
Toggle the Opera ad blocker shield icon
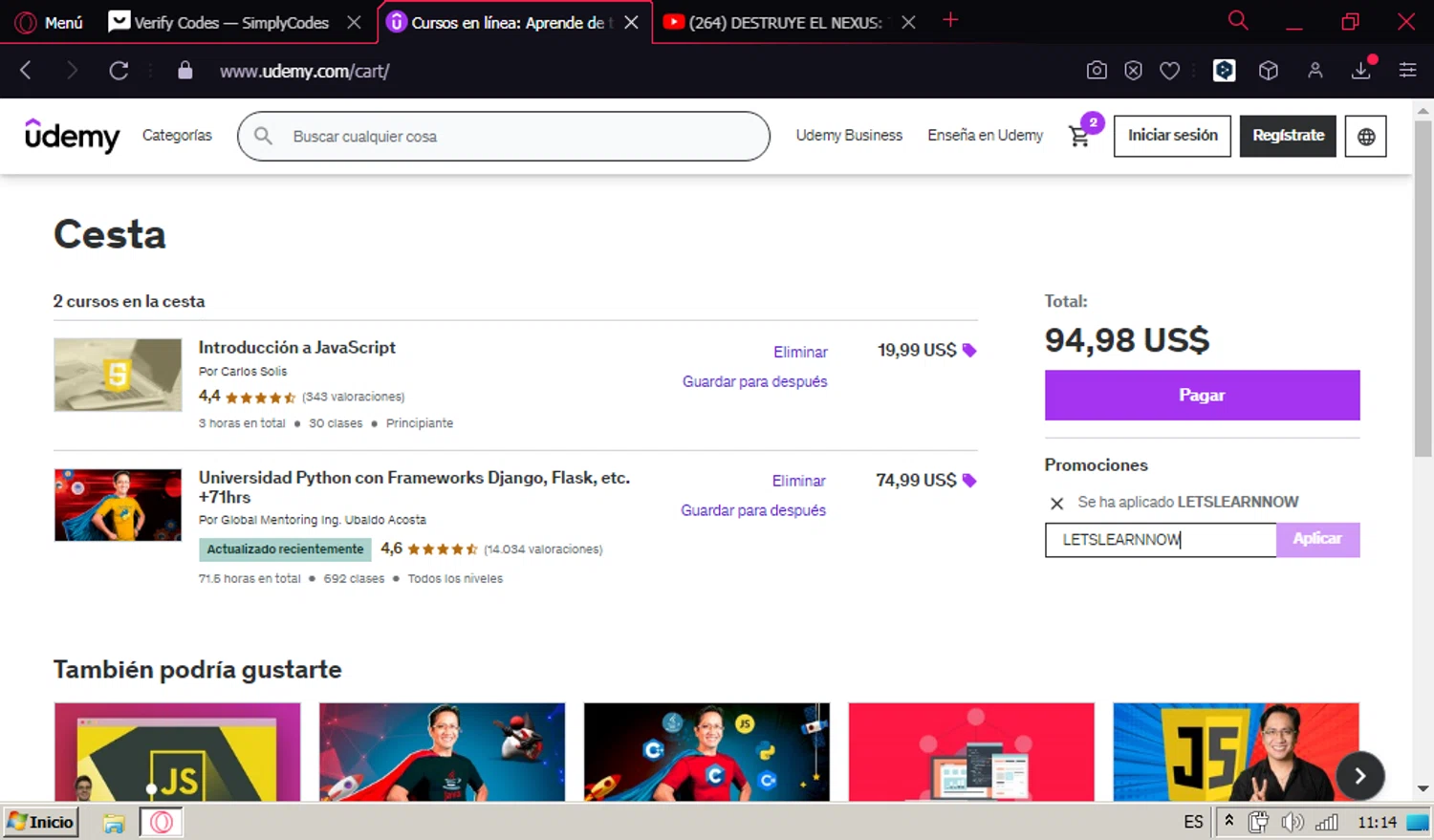pyautogui.click(x=1133, y=71)
